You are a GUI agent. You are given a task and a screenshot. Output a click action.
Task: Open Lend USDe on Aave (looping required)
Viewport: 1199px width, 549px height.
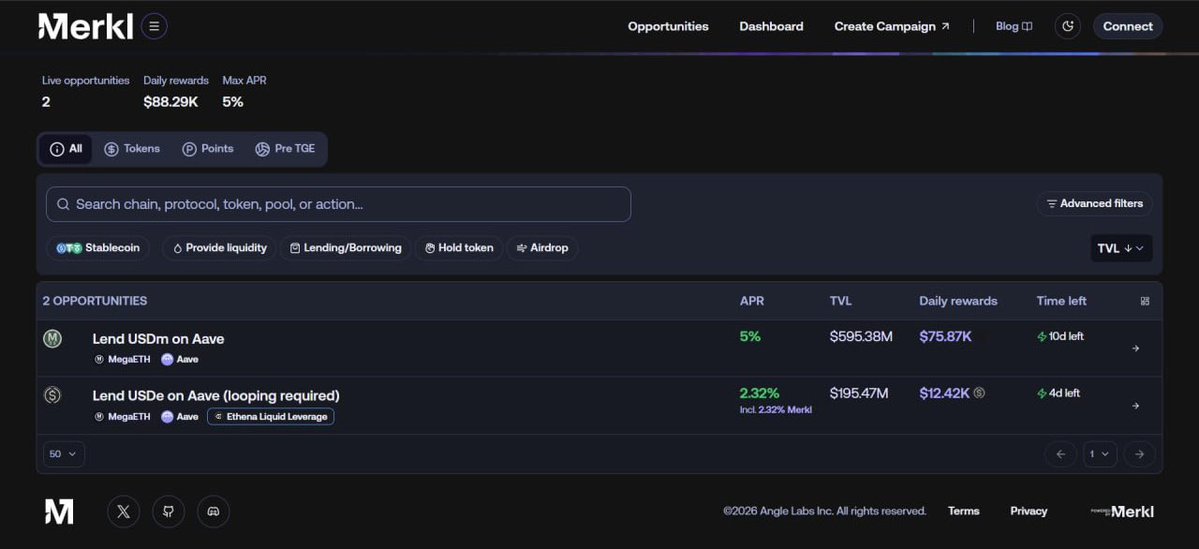pos(216,396)
